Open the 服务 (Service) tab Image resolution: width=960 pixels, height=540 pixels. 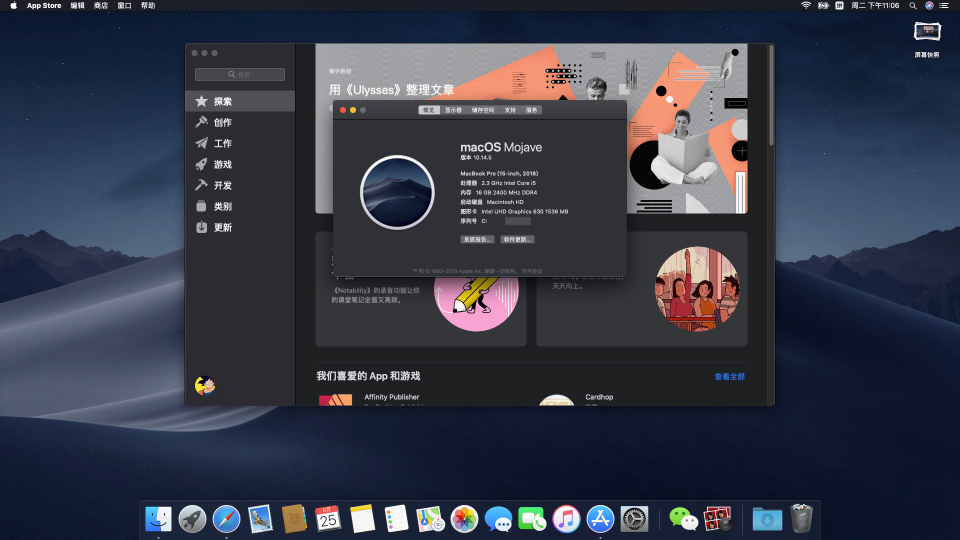pyautogui.click(x=531, y=110)
